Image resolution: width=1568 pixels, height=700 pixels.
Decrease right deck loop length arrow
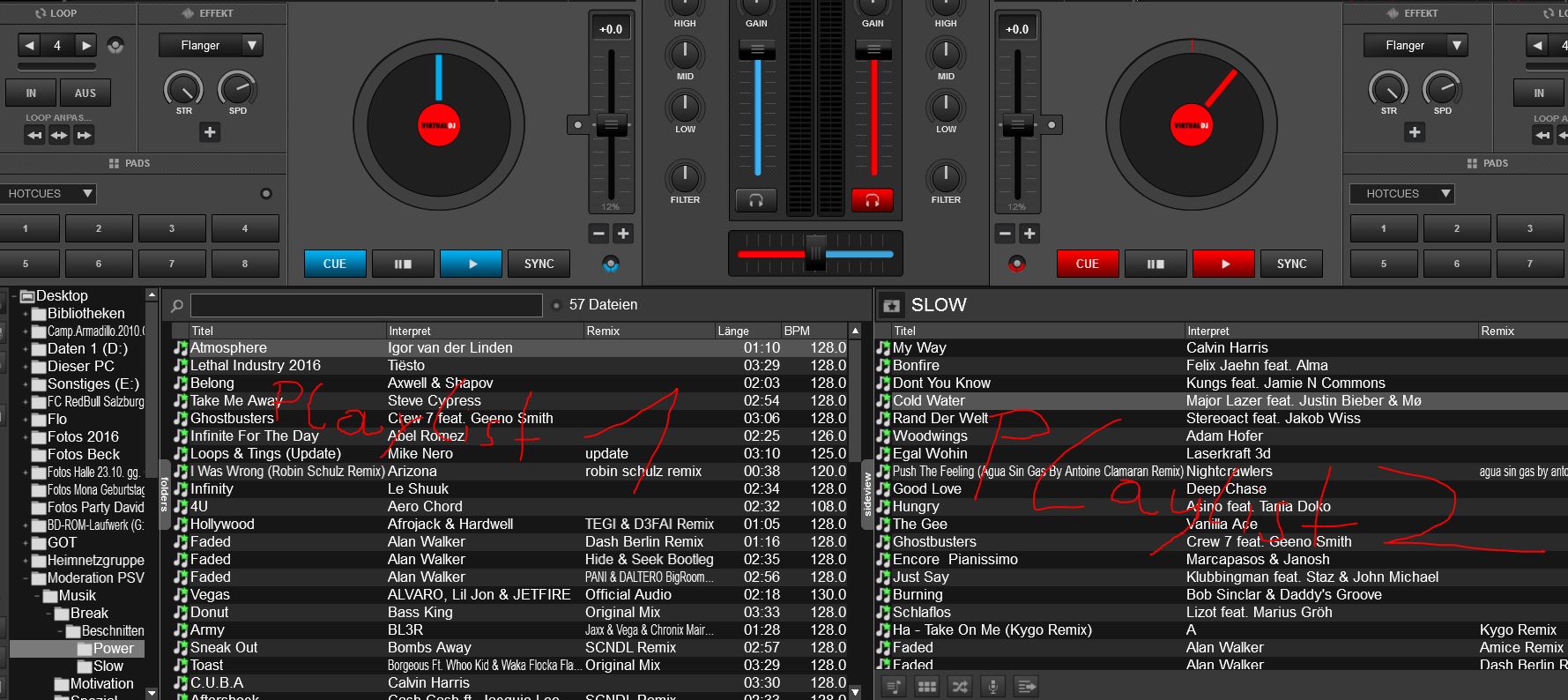[x=1538, y=45]
